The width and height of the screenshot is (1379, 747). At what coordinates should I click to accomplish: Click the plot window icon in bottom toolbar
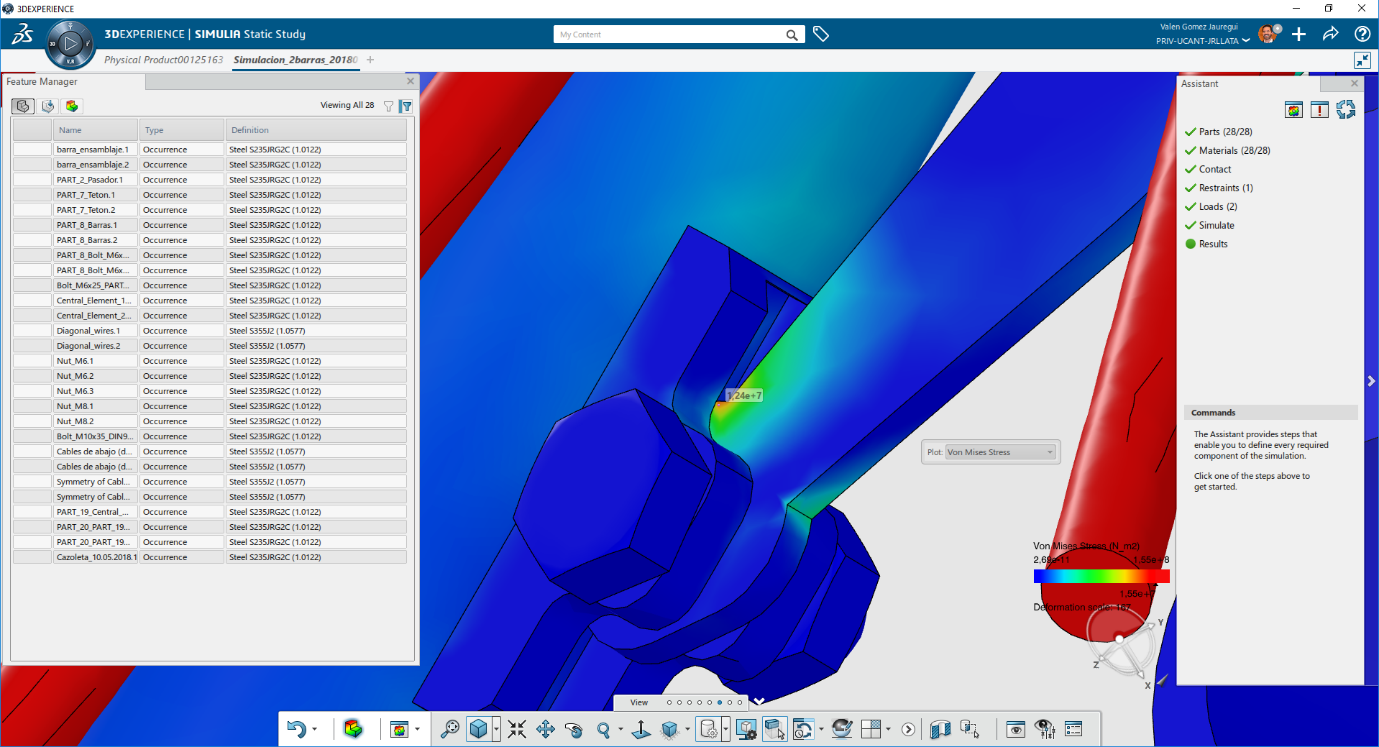[398, 730]
